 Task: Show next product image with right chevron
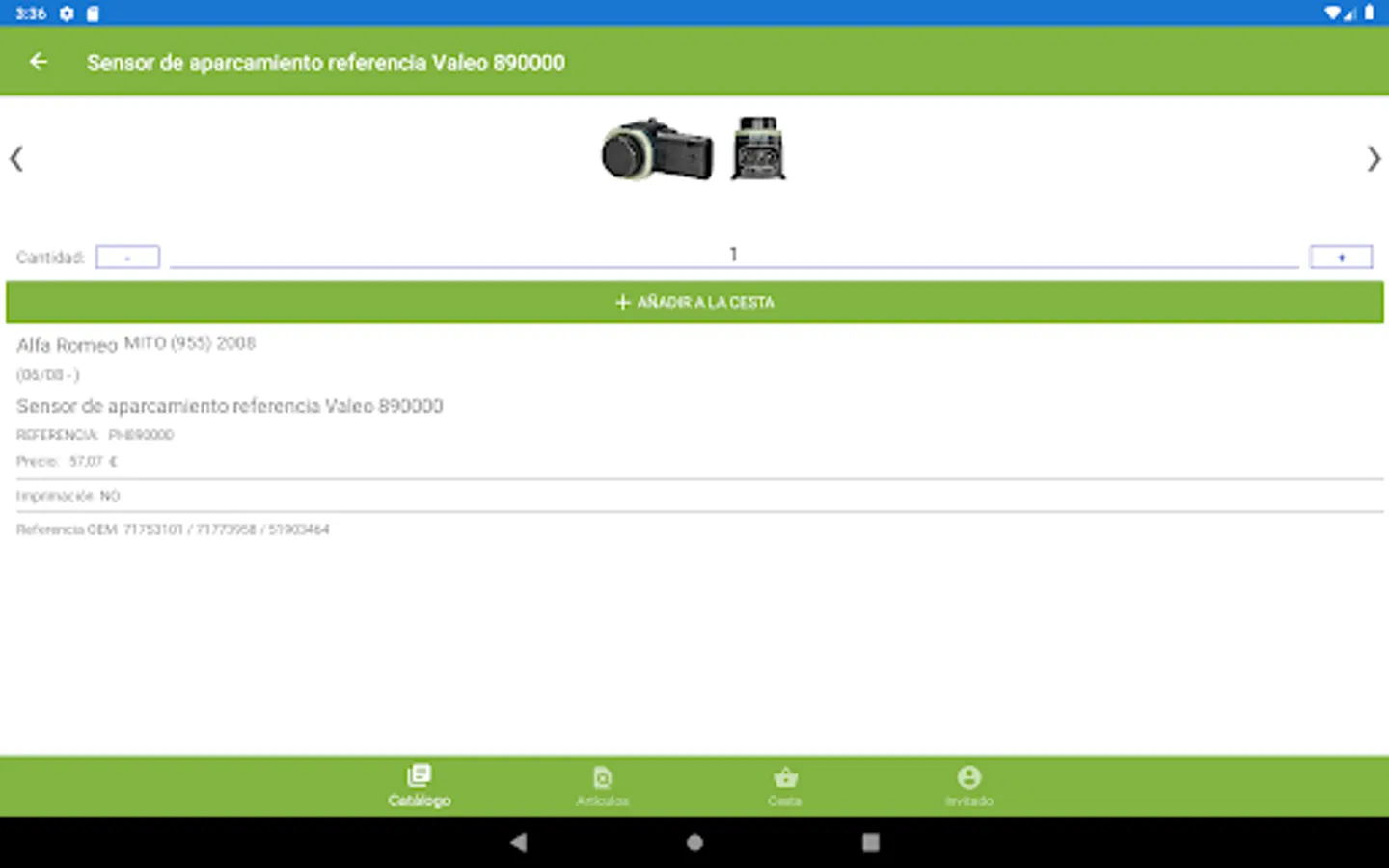(x=1374, y=159)
